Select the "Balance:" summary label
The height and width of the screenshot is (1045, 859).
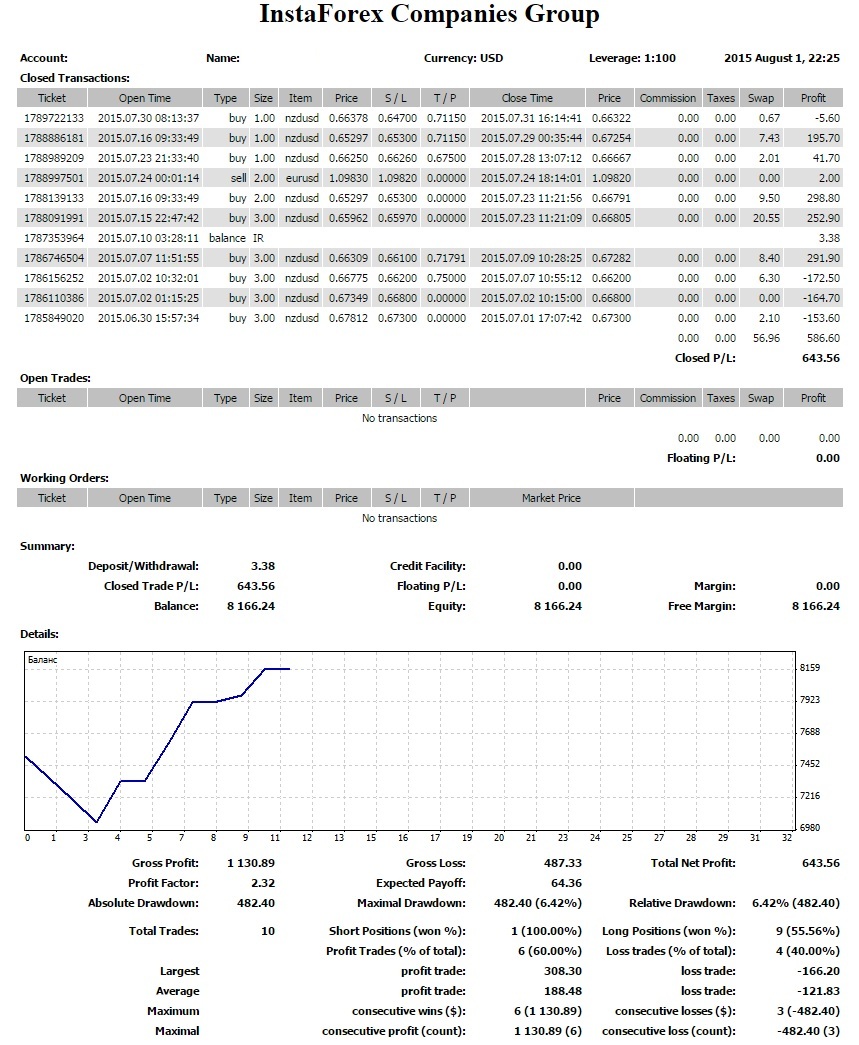tap(177, 606)
